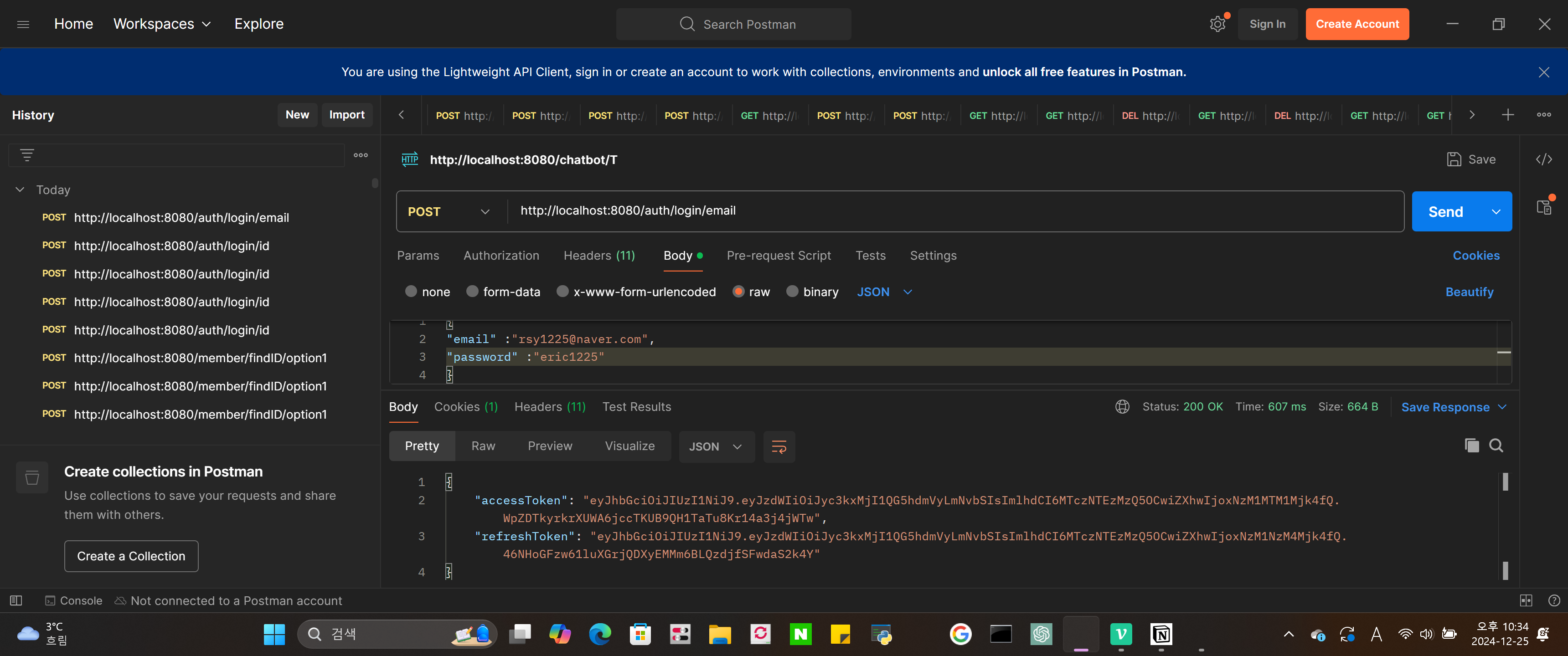This screenshot has width=1568, height=656.
Task: Open Notion from the taskbar
Action: [1161, 634]
